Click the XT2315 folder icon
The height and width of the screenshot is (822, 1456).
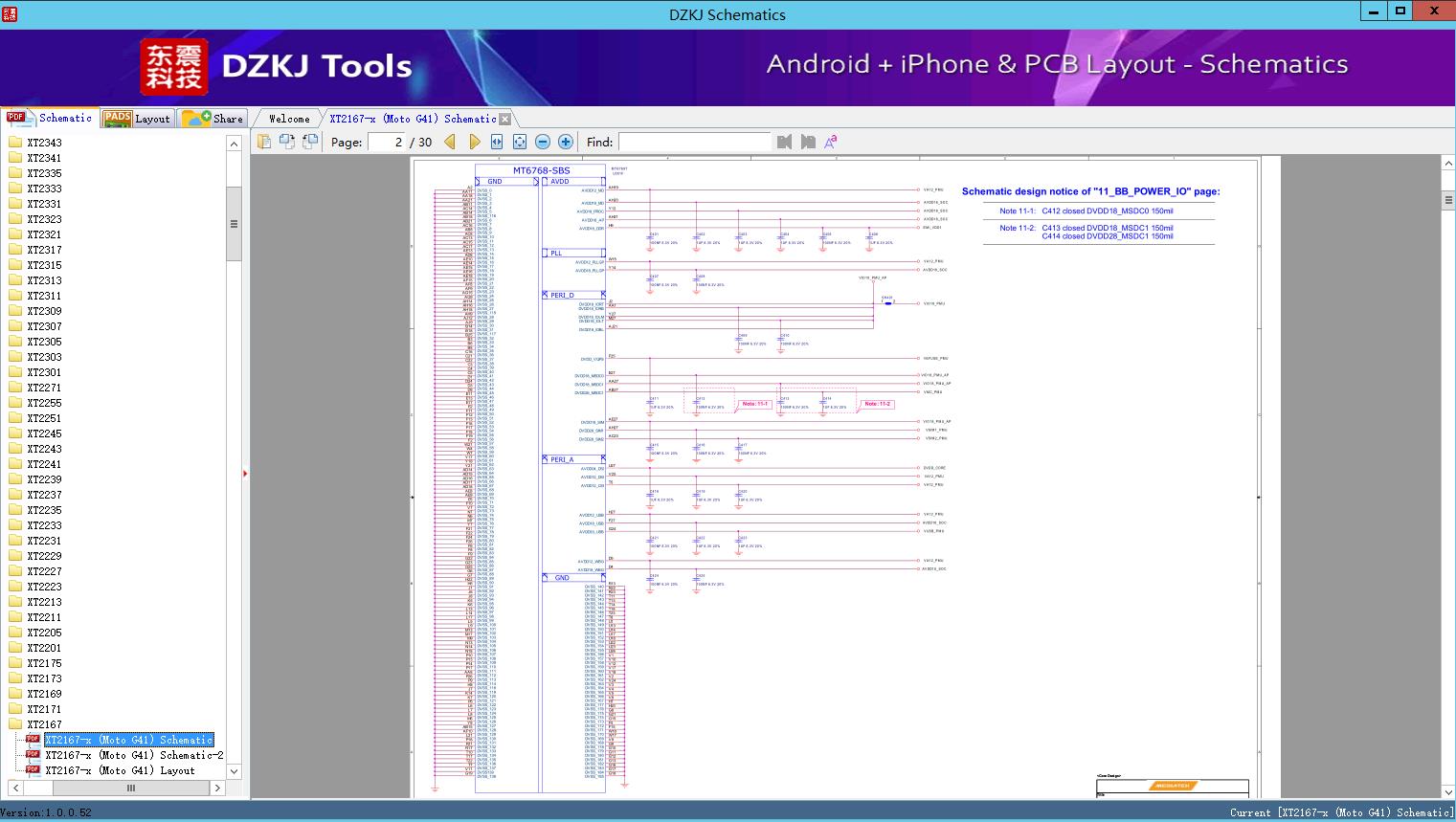15,265
